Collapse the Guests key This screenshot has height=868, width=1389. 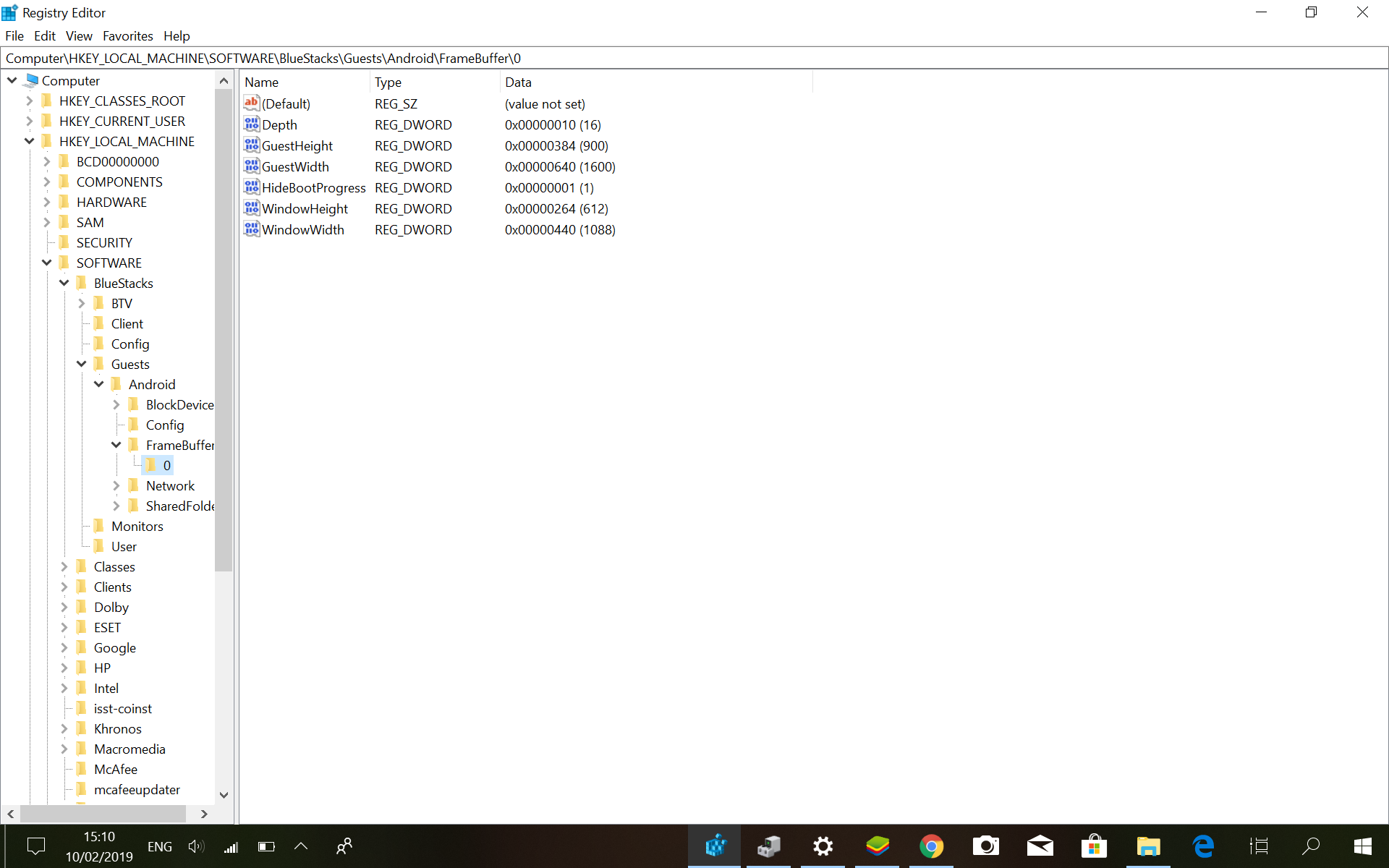coord(82,364)
